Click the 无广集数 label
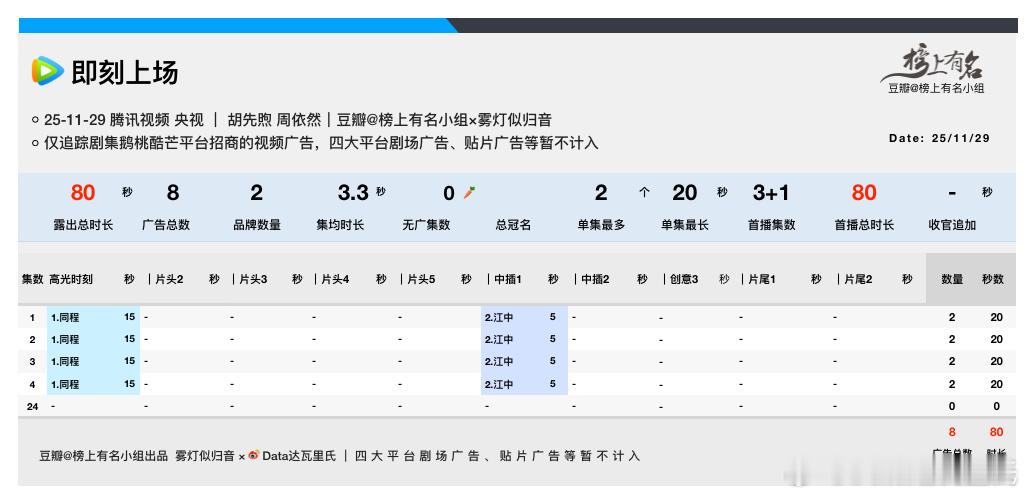1028x497 pixels. pos(426,225)
